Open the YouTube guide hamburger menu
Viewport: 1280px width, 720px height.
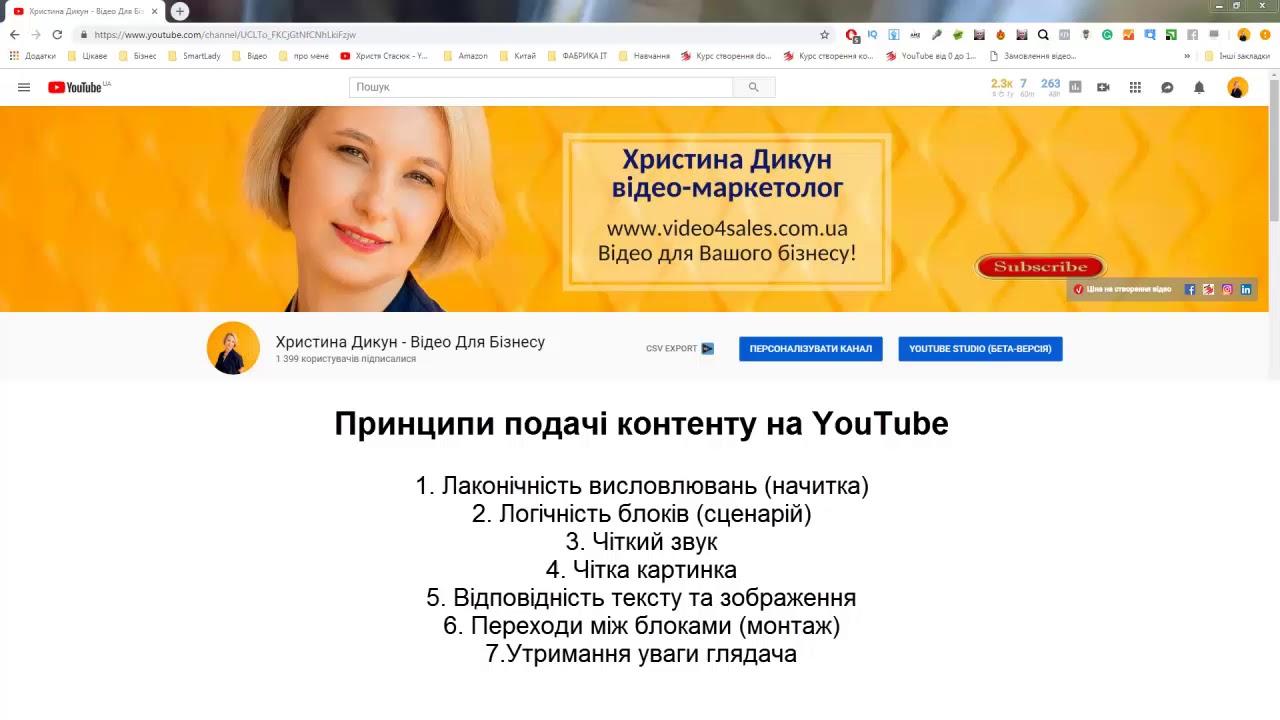[24, 87]
